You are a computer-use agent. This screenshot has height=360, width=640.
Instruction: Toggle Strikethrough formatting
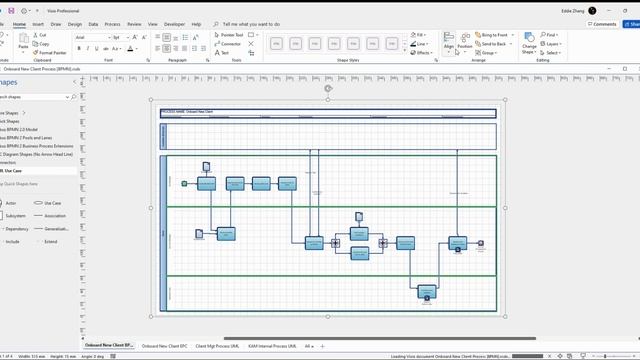pos(106,49)
